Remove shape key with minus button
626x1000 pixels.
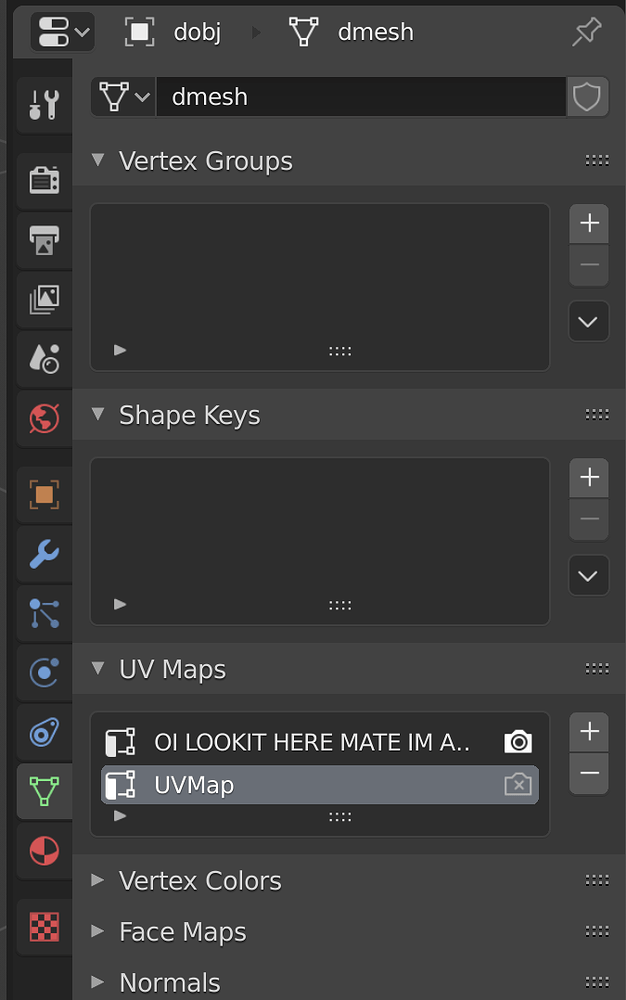pos(589,519)
